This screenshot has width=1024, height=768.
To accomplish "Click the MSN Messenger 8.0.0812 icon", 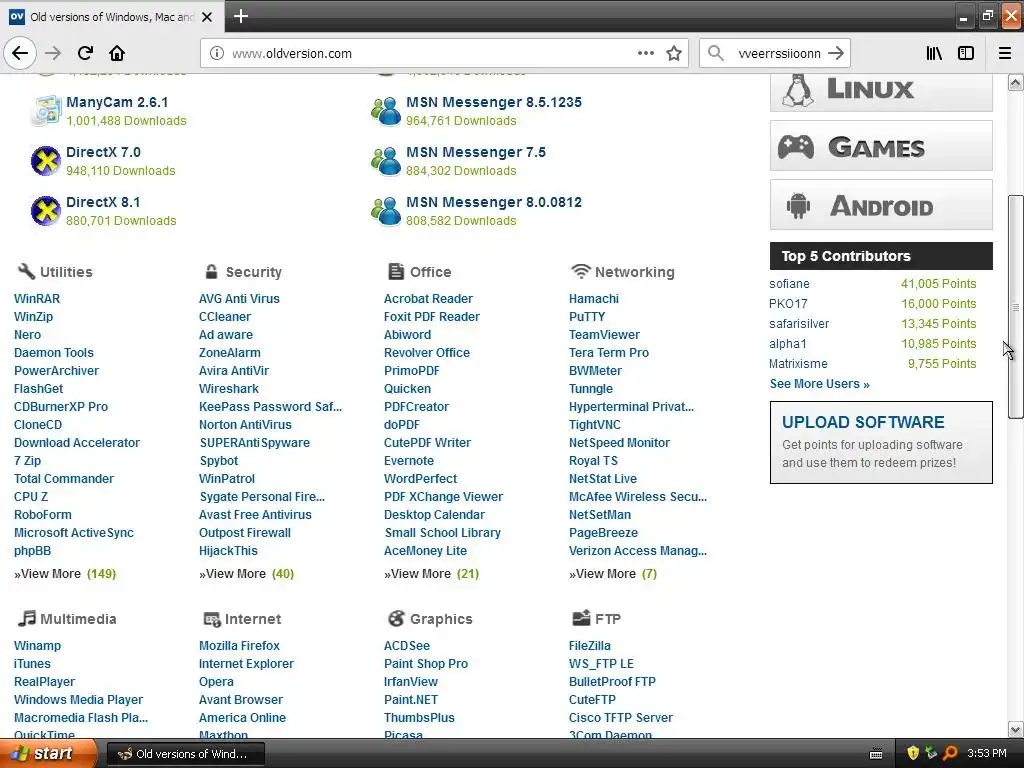I will coord(386,210).
